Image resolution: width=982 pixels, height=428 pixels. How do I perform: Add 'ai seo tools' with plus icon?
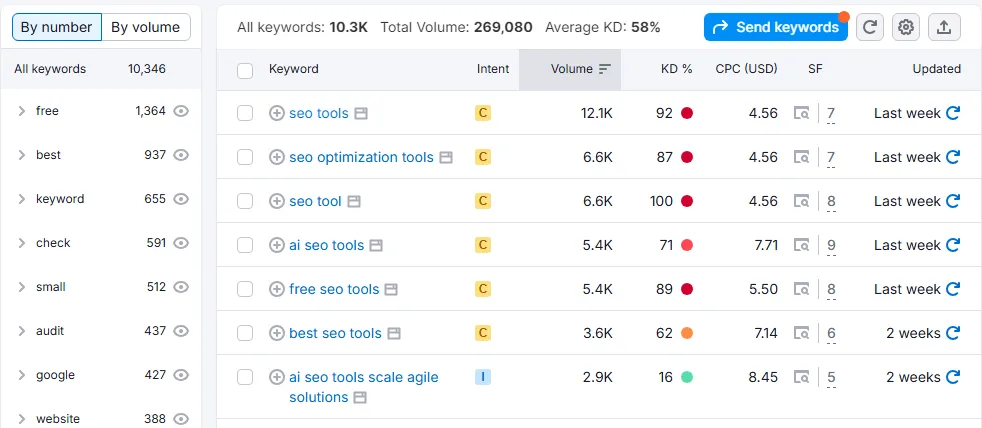pyautogui.click(x=276, y=245)
